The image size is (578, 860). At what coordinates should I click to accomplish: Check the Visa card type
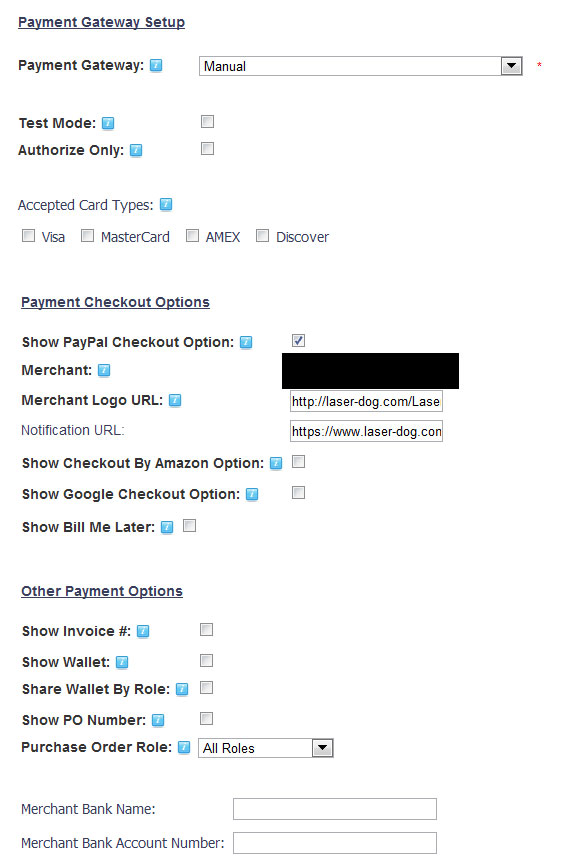28,236
